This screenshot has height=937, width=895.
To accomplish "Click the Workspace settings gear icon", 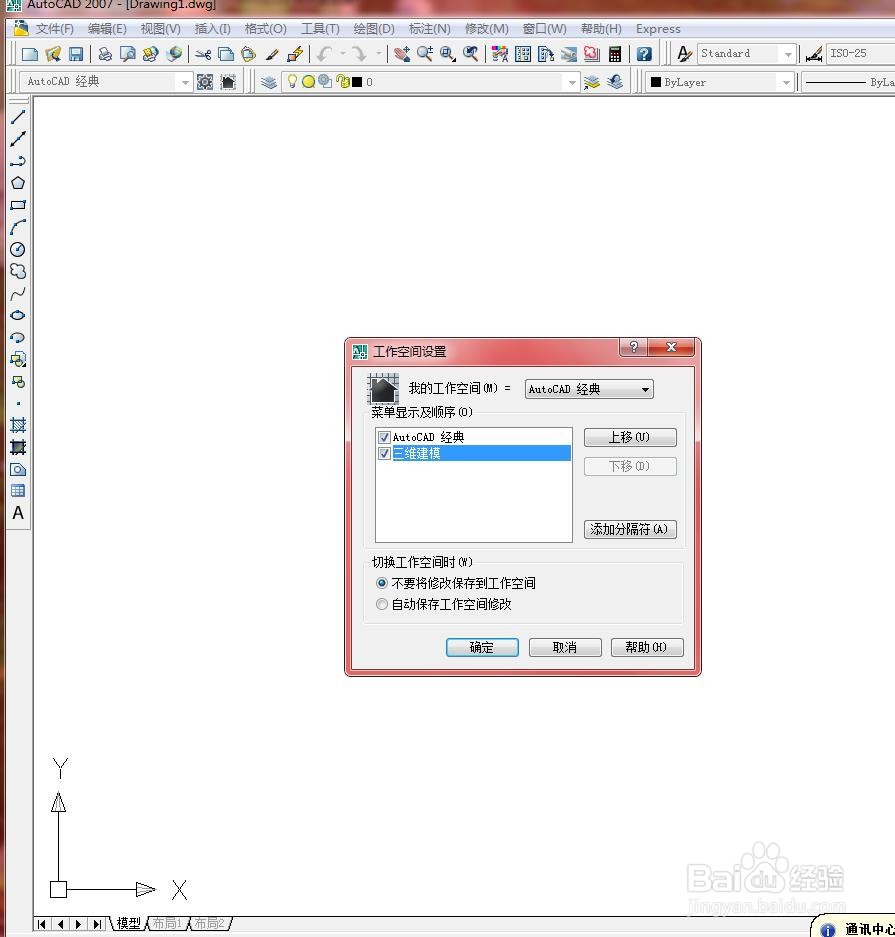I will [205, 82].
